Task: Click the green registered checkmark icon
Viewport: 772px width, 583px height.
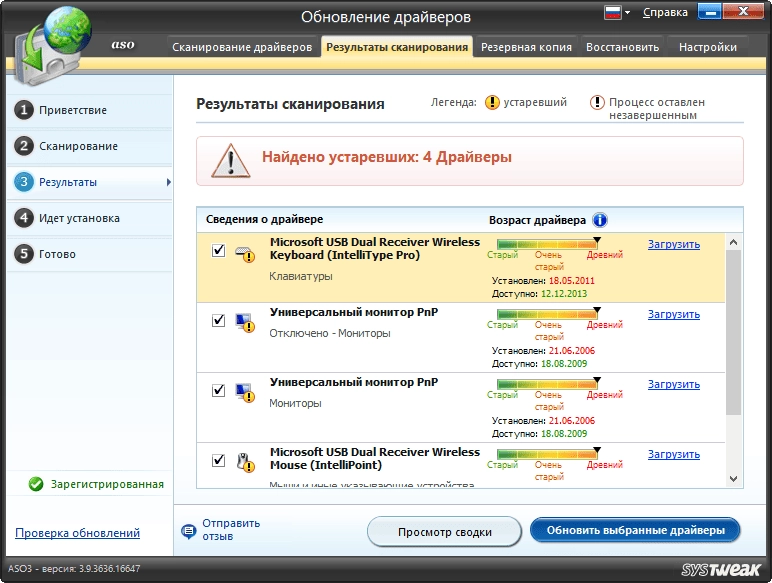Action: click(x=36, y=484)
